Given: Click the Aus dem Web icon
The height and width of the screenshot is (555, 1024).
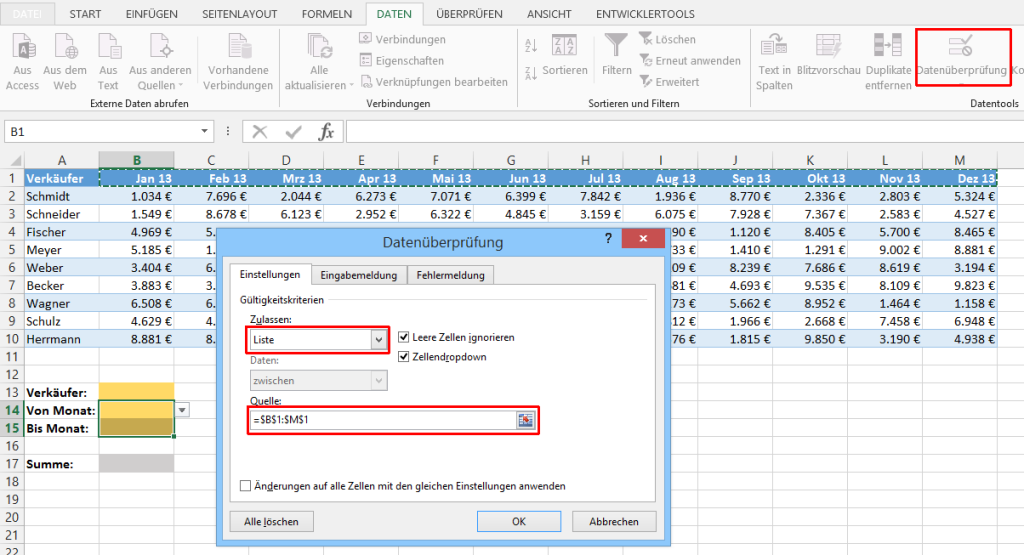Looking at the screenshot, I should click(x=65, y=47).
